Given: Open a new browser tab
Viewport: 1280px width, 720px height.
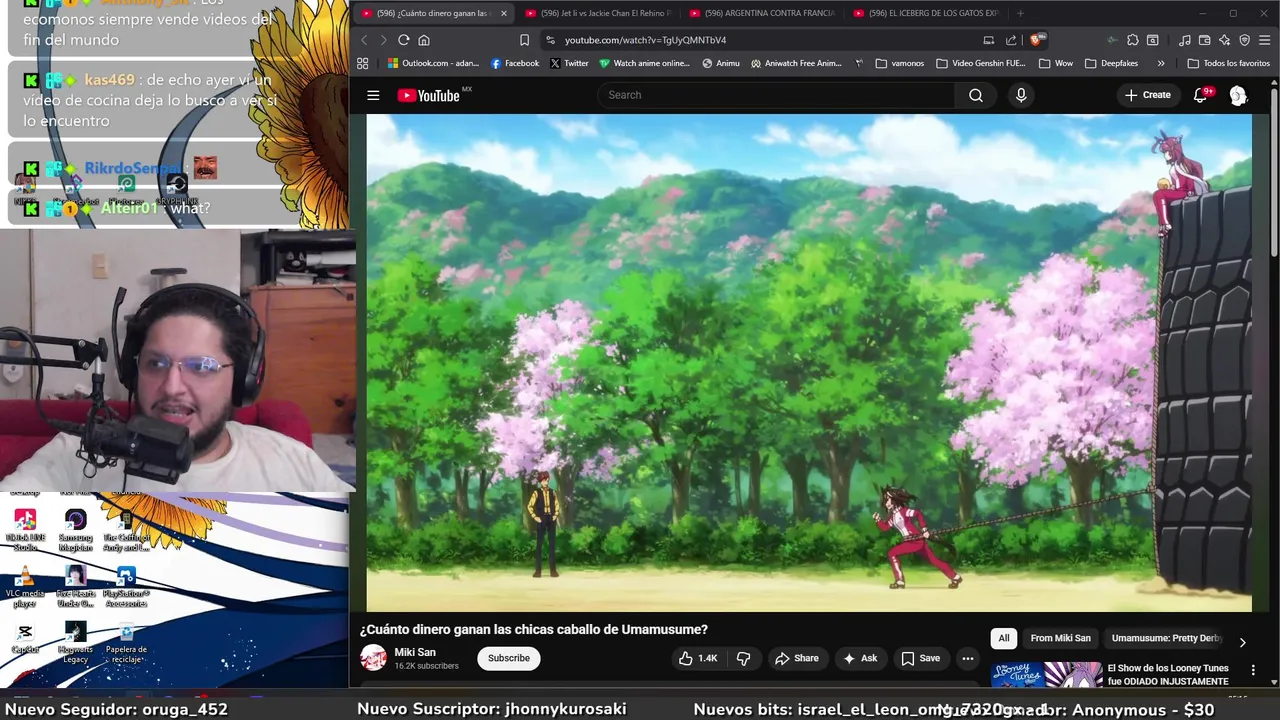Looking at the screenshot, I should pos(1020,13).
